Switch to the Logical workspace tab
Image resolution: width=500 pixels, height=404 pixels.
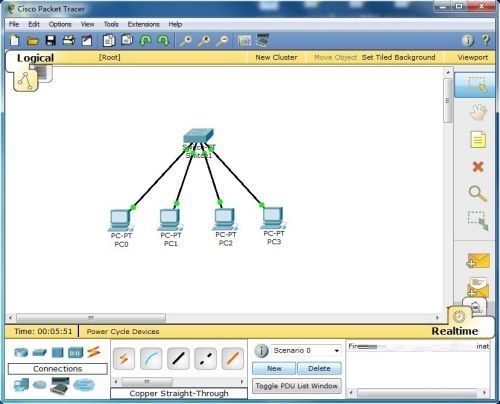pos(35,58)
